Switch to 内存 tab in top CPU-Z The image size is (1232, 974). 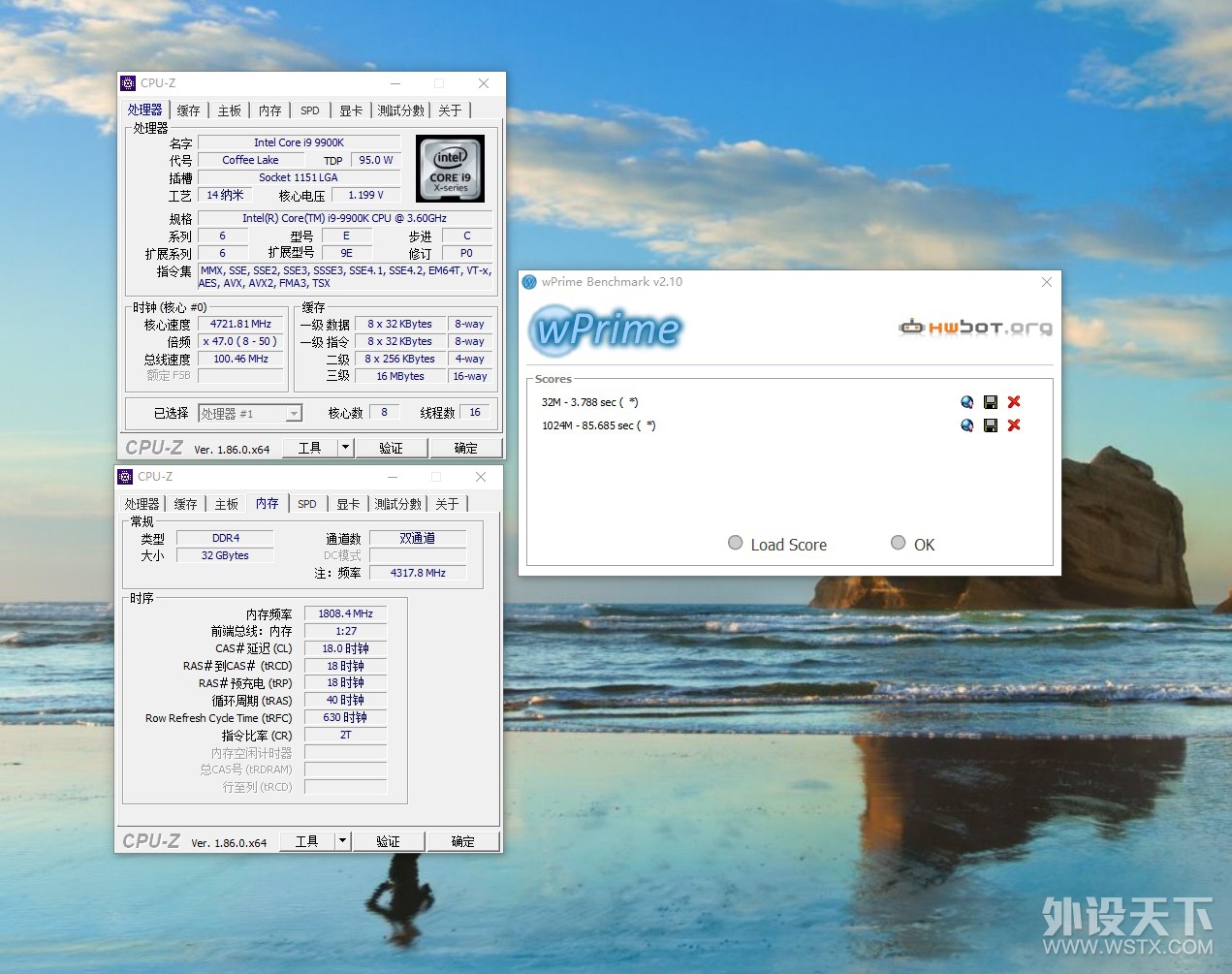(270, 110)
